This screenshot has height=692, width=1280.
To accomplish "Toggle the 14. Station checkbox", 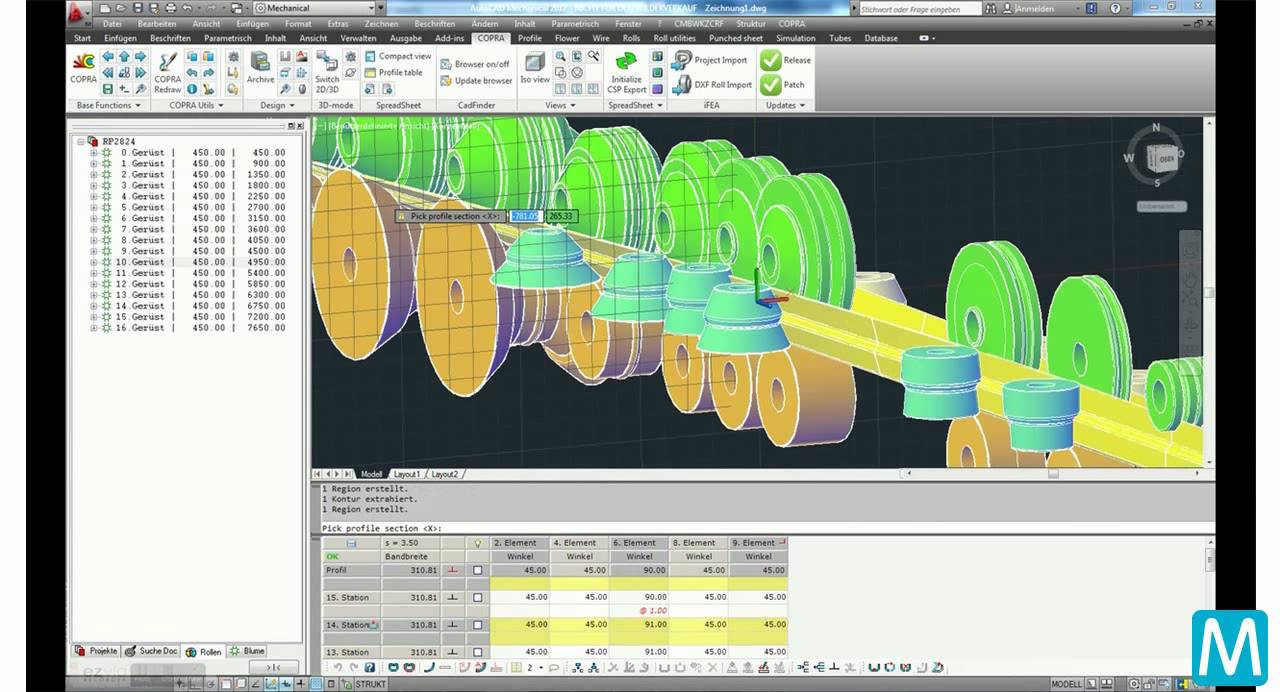I will tap(477, 625).
